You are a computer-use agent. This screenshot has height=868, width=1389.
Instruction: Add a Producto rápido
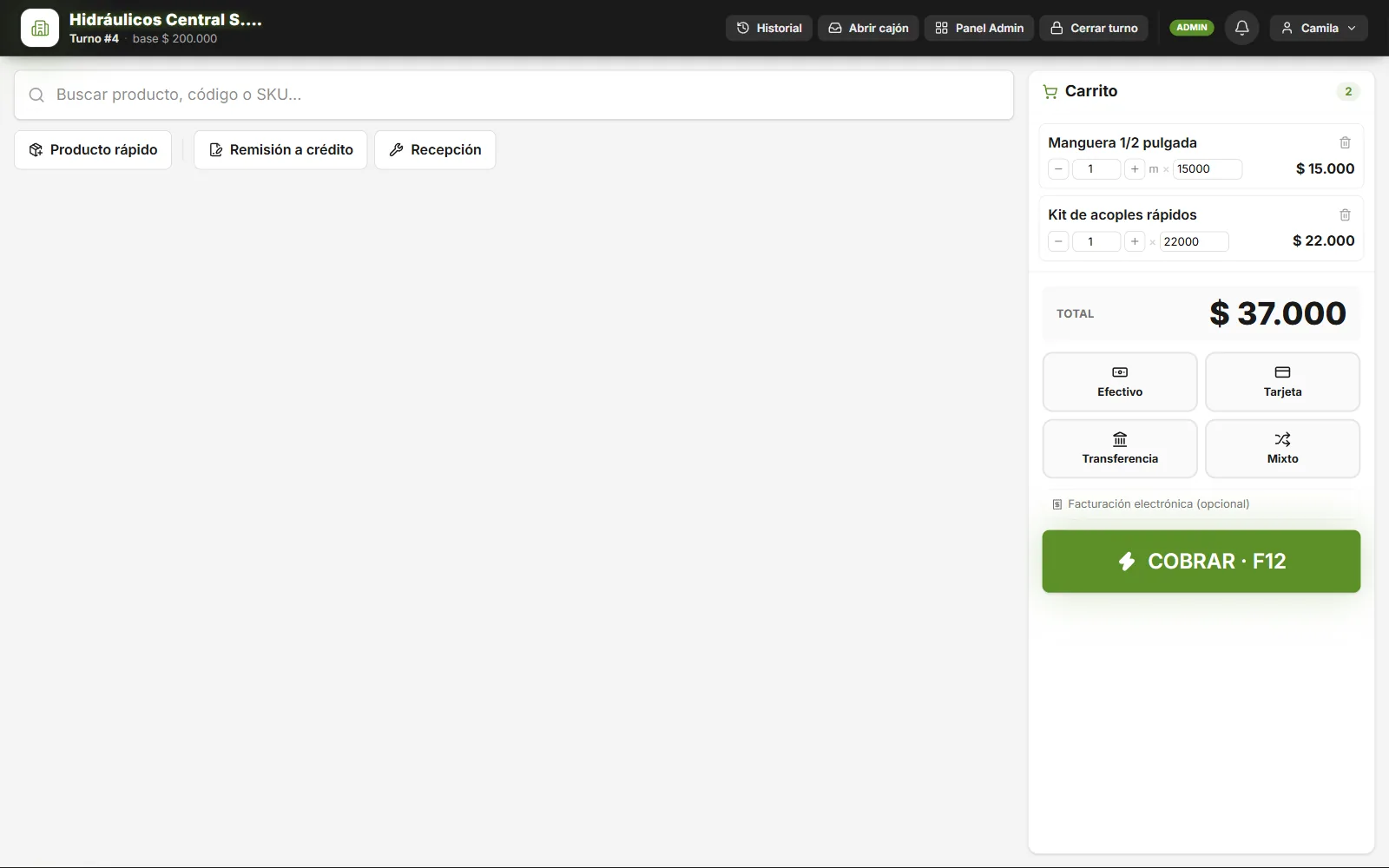click(93, 150)
